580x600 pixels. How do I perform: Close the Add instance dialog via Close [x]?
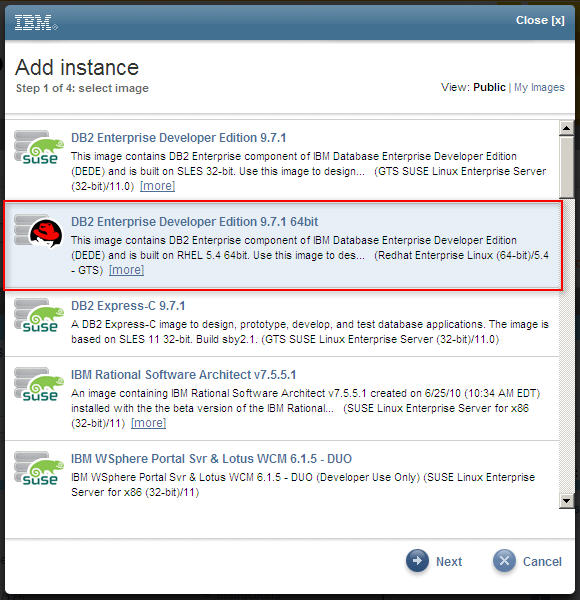coord(540,20)
